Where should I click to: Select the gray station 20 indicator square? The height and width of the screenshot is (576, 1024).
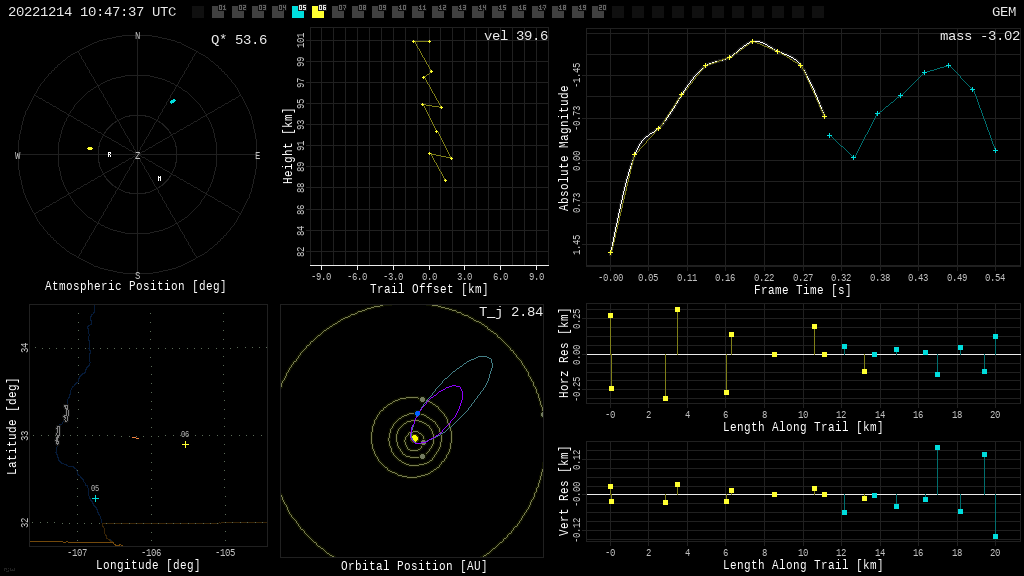(x=598, y=12)
